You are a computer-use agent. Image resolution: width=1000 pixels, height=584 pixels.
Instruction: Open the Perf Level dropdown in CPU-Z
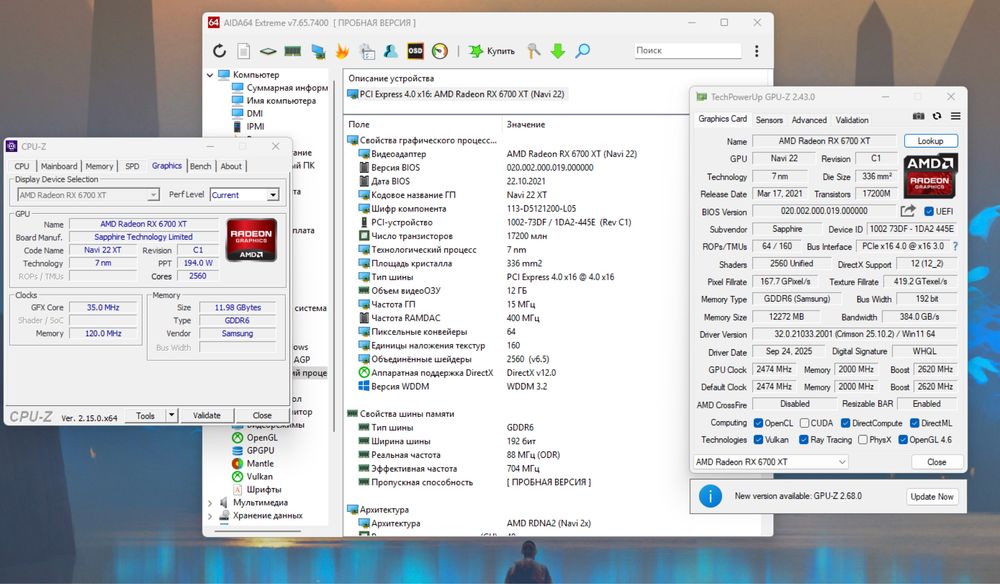245,194
